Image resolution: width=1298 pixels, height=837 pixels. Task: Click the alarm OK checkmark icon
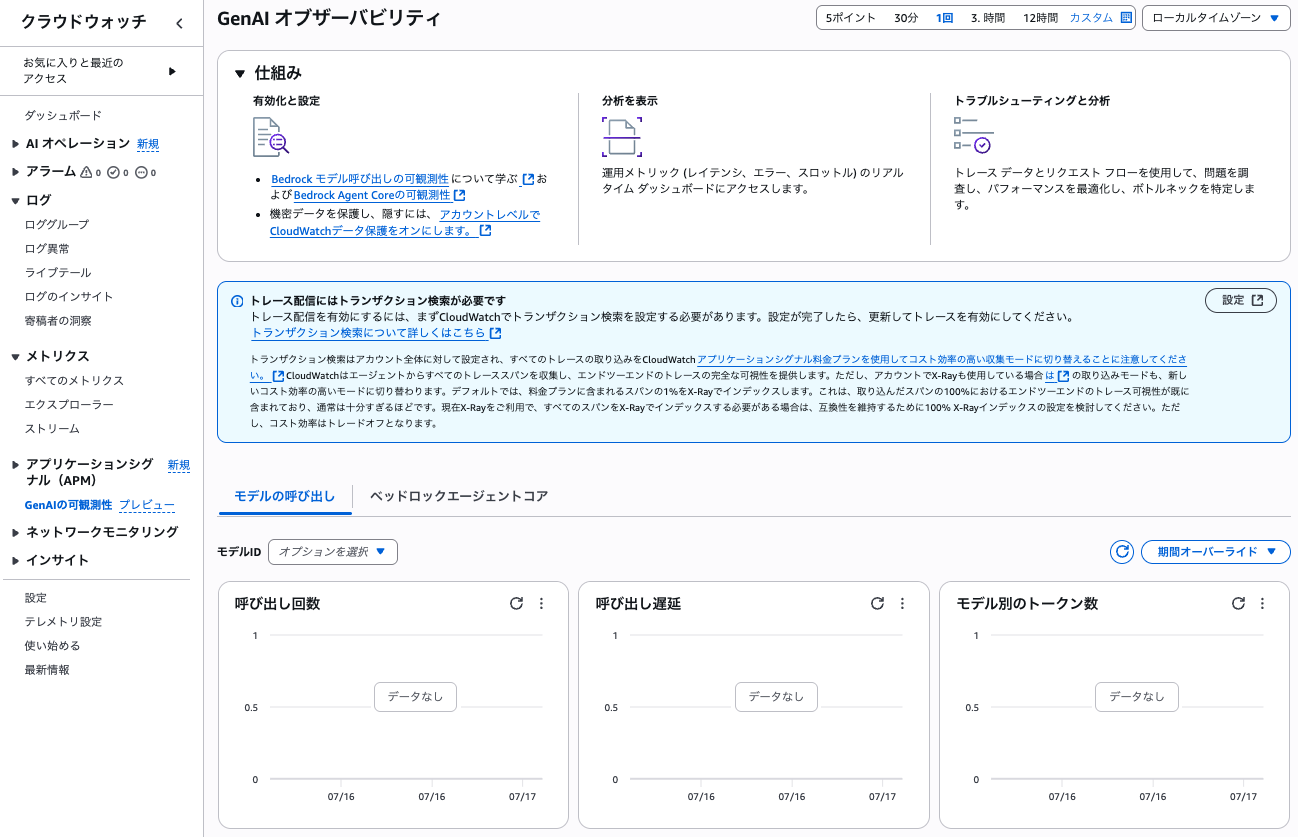point(113,172)
